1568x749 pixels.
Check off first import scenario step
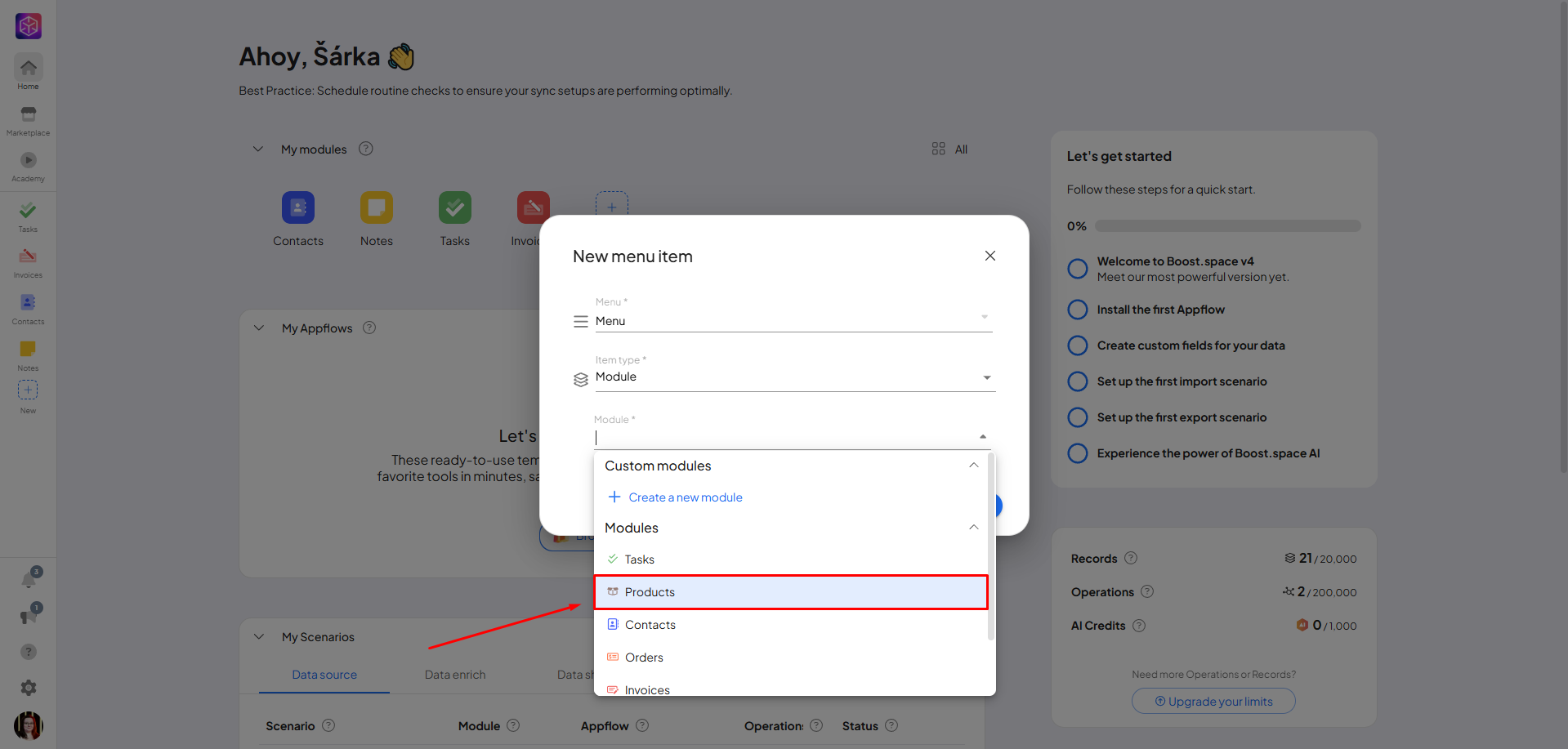coord(1078,381)
